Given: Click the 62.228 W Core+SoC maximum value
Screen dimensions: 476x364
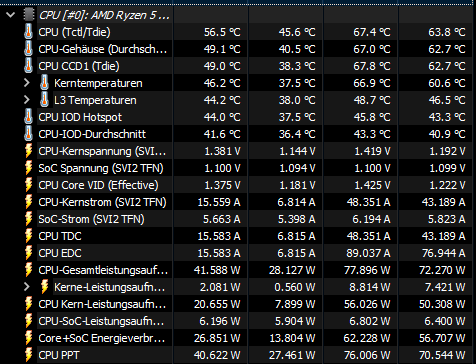Looking at the screenshot, I should pyautogui.click(x=367, y=338).
